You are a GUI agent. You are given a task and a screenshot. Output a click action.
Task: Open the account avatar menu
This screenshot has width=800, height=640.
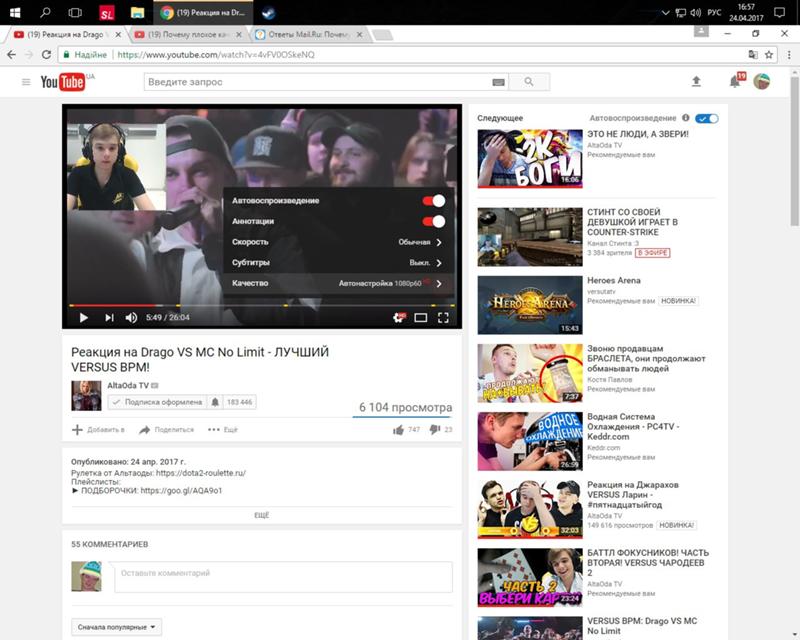tap(762, 81)
